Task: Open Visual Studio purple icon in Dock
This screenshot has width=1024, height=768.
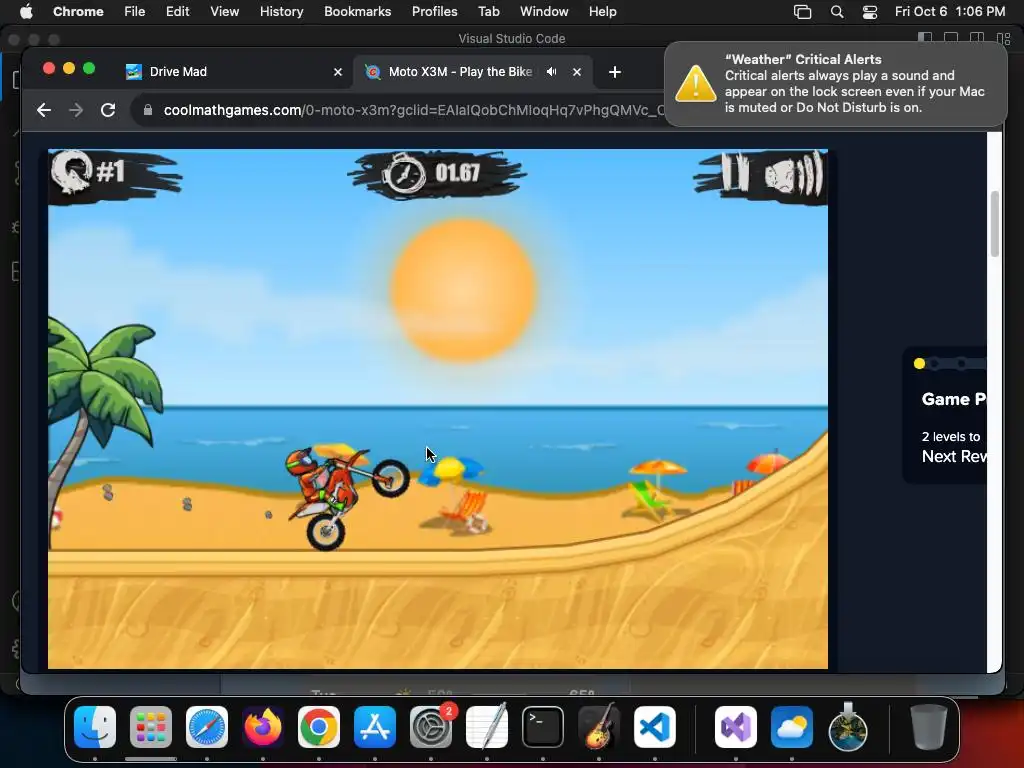Action: [x=736, y=727]
